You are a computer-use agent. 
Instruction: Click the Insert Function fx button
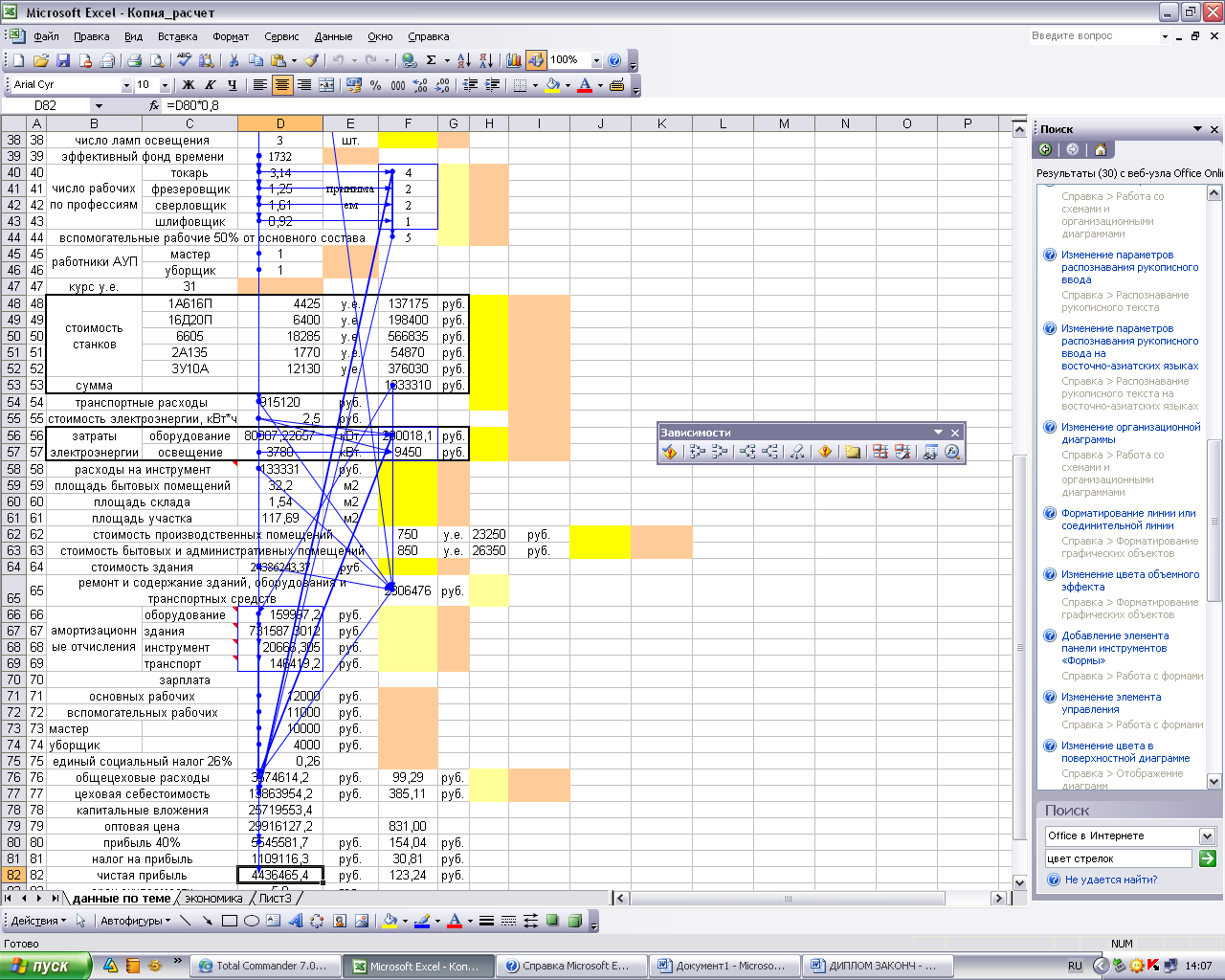[x=154, y=105]
